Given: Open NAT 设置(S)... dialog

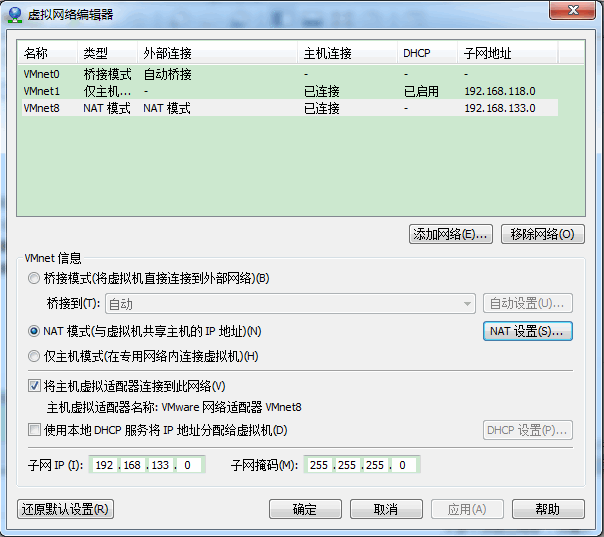Looking at the screenshot, I should [x=528, y=331].
